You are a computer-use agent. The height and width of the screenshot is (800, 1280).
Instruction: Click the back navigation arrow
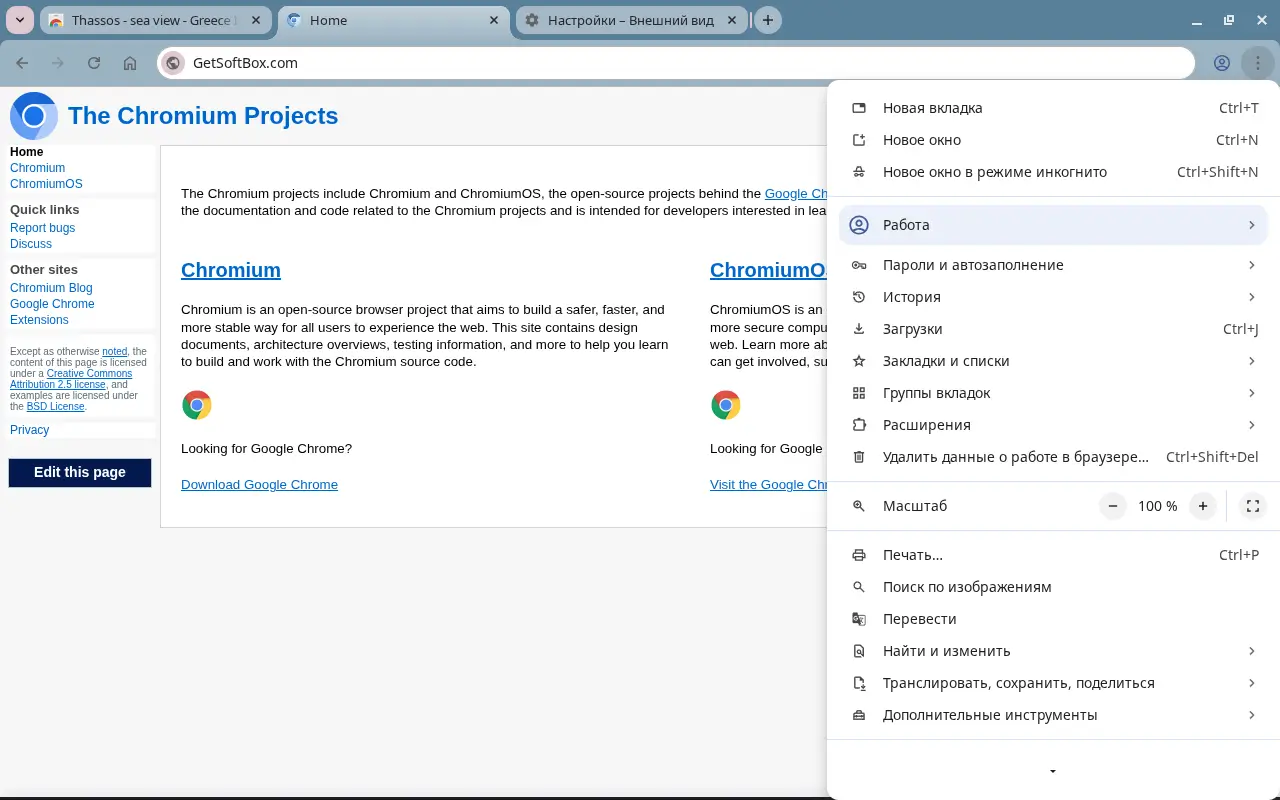click(x=22, y=63)
